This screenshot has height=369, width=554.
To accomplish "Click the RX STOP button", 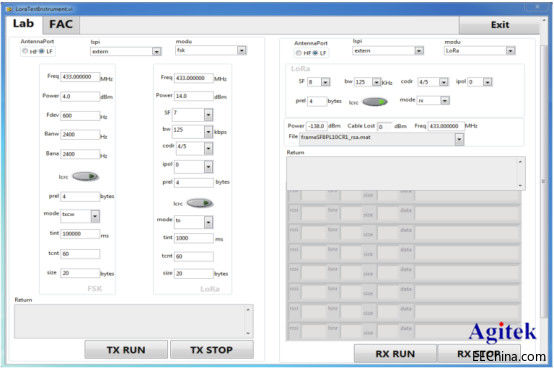I will point(479,354).
